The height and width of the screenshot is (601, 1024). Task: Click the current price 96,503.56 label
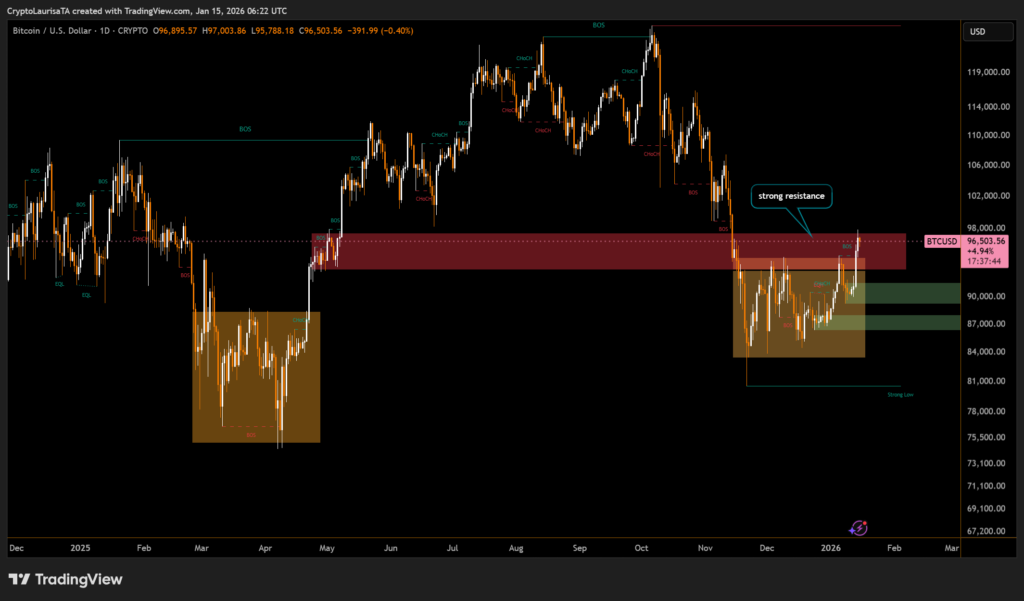[986, 241]
